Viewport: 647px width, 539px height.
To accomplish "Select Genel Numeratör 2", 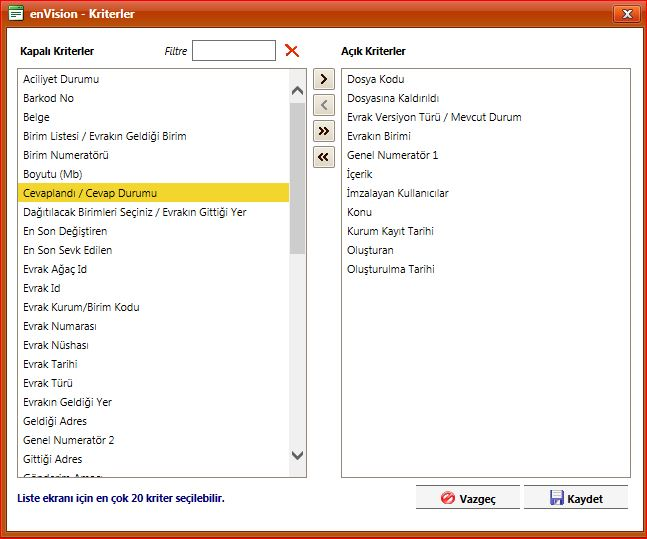I will [153, 440].
